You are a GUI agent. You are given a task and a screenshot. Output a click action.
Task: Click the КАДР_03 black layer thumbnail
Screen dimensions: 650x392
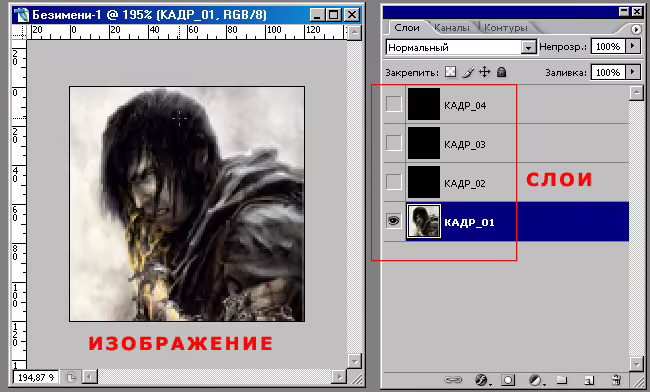[424, 143]
